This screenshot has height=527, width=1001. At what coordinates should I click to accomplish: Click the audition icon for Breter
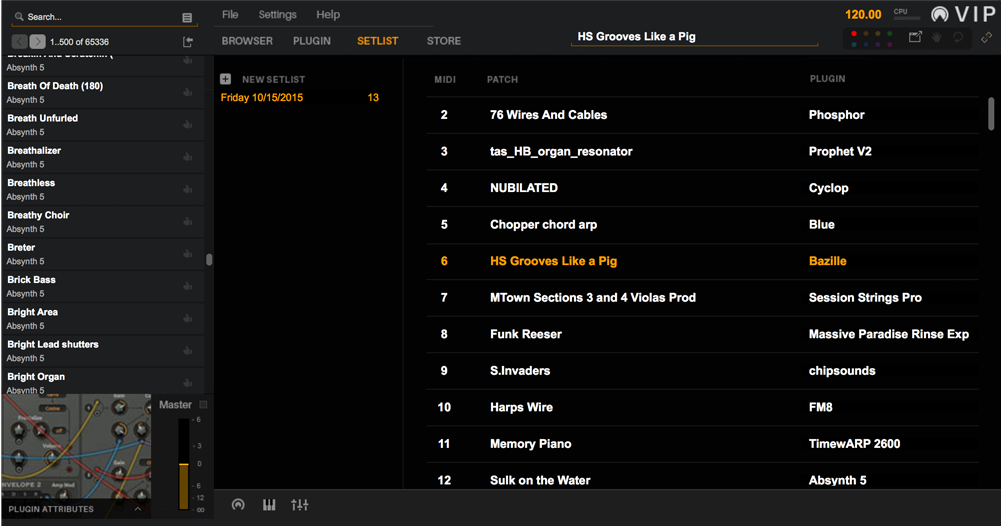(188, 254)
